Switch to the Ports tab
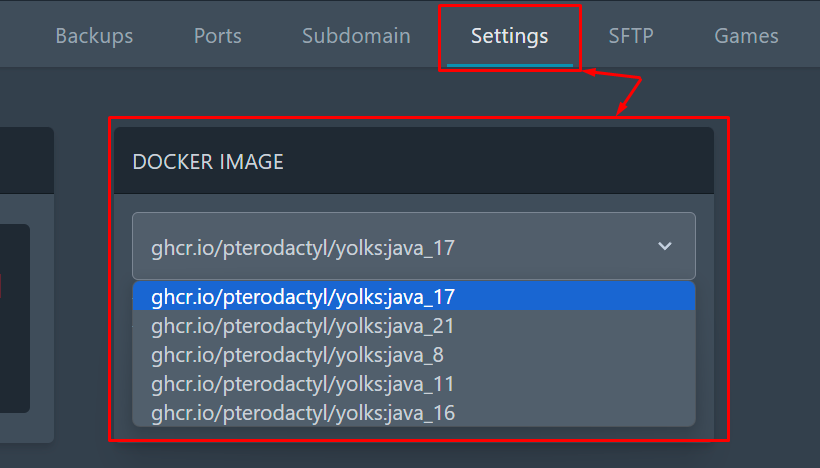 coord(218,36)
